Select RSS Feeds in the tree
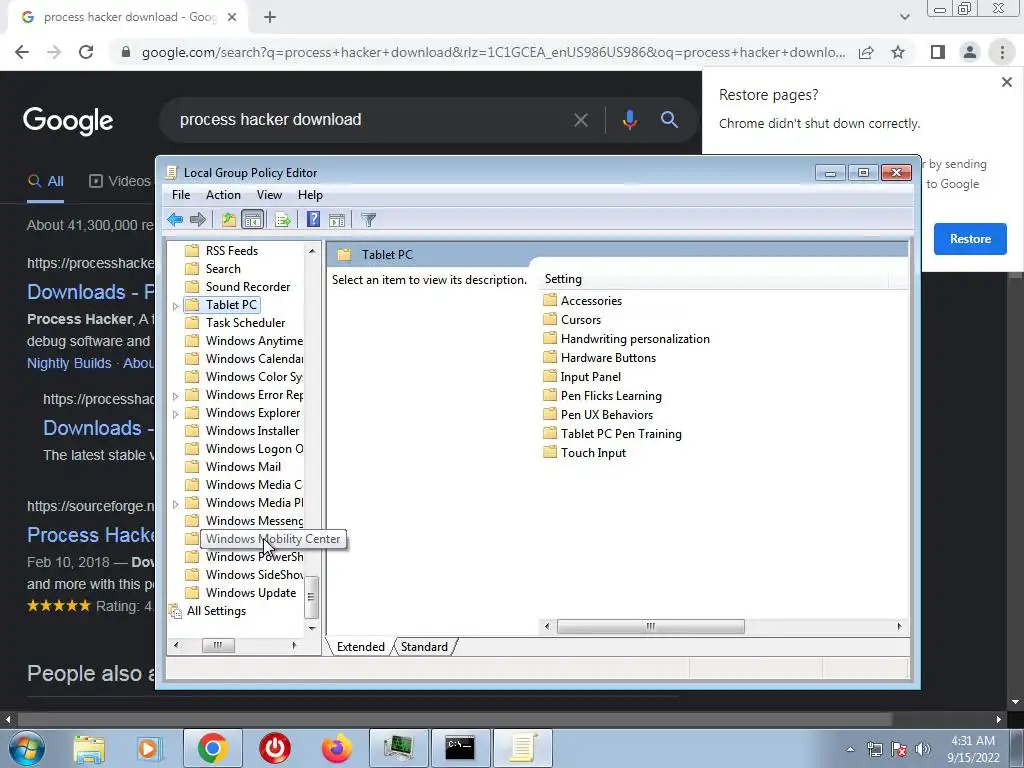The width and height of the screenshot is (1024, 768). (232, 251)
